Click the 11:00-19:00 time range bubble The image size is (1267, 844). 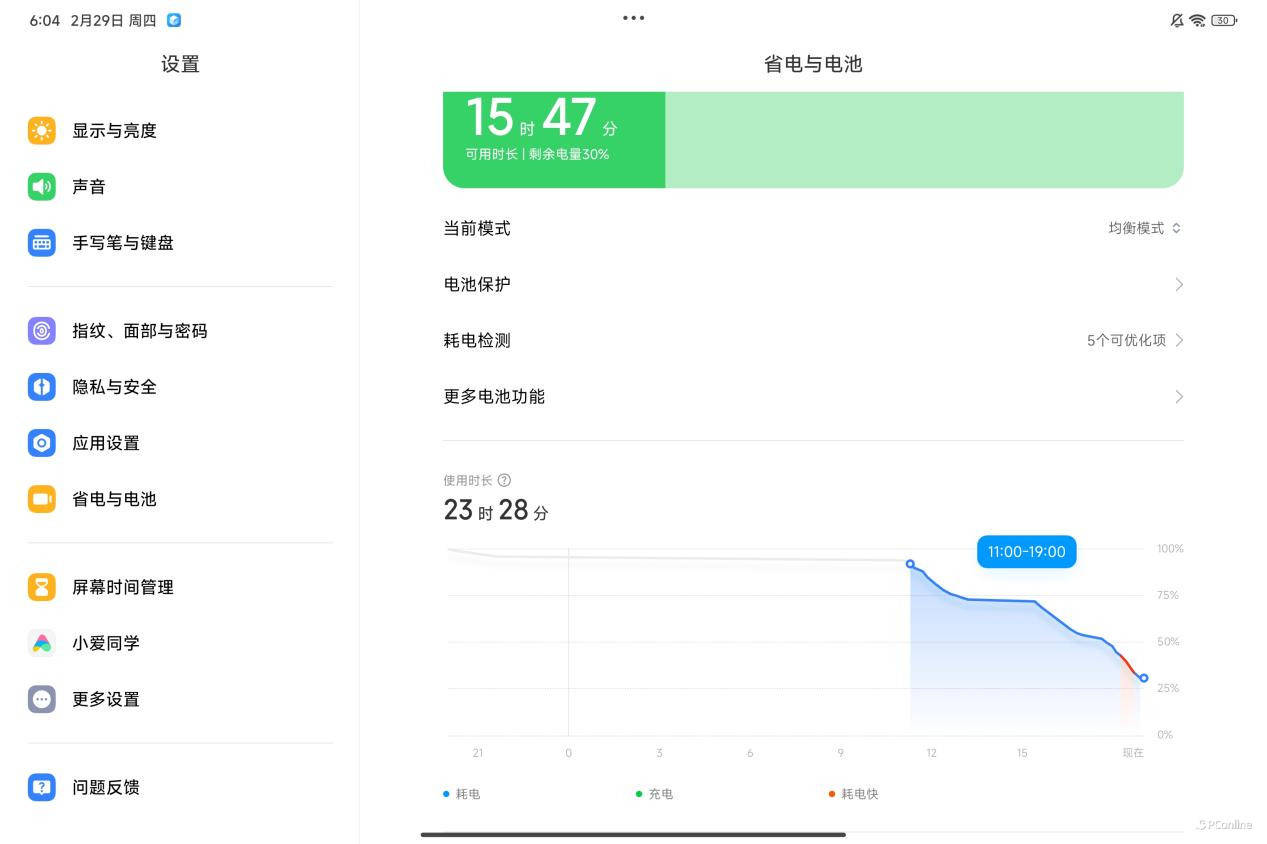click(x=1026, y=552)
